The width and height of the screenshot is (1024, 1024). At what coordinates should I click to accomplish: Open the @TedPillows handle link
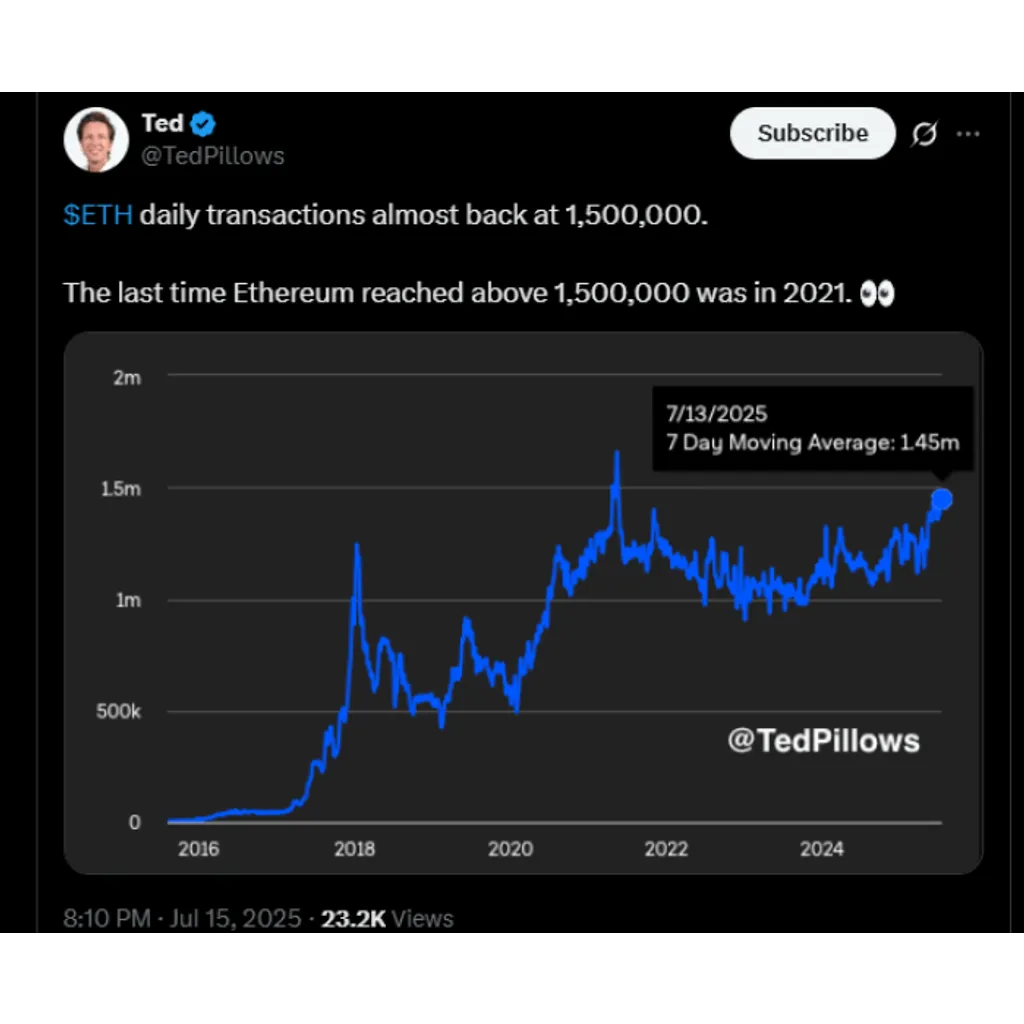[x=213, y=156]
